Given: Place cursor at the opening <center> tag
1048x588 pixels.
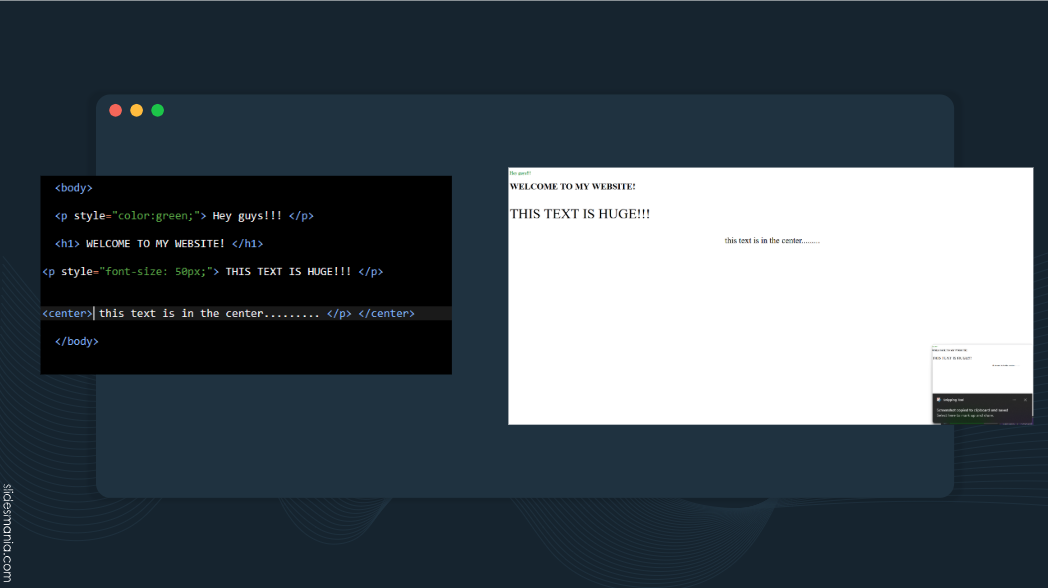Looking at the screenshot, I should (x=67, y=313).
